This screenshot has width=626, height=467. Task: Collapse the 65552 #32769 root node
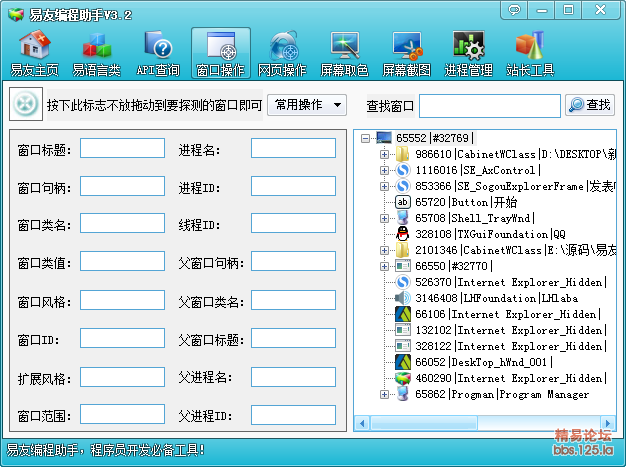pos(365,139)
